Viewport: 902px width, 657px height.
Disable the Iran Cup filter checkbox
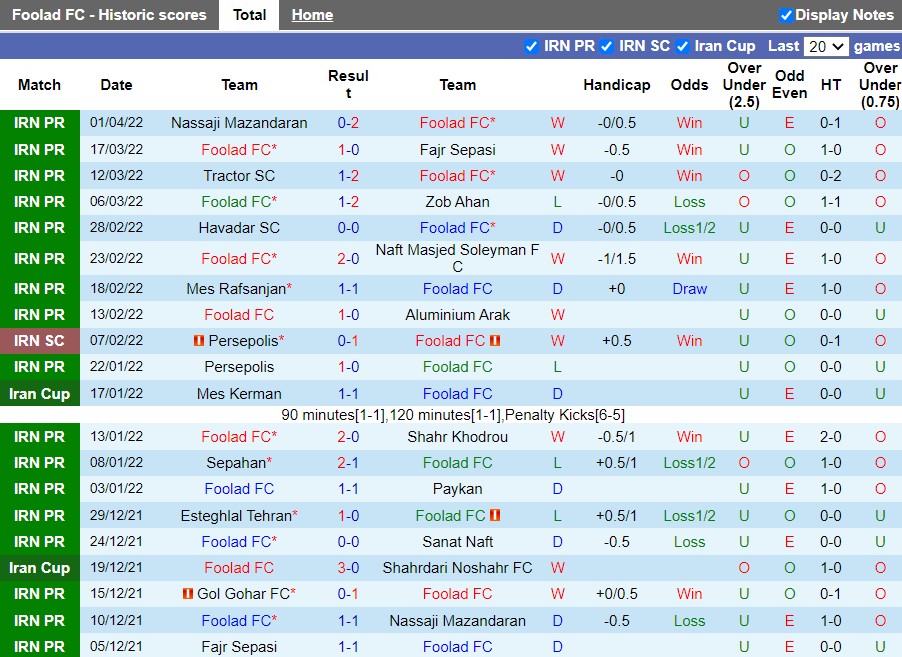683,46
